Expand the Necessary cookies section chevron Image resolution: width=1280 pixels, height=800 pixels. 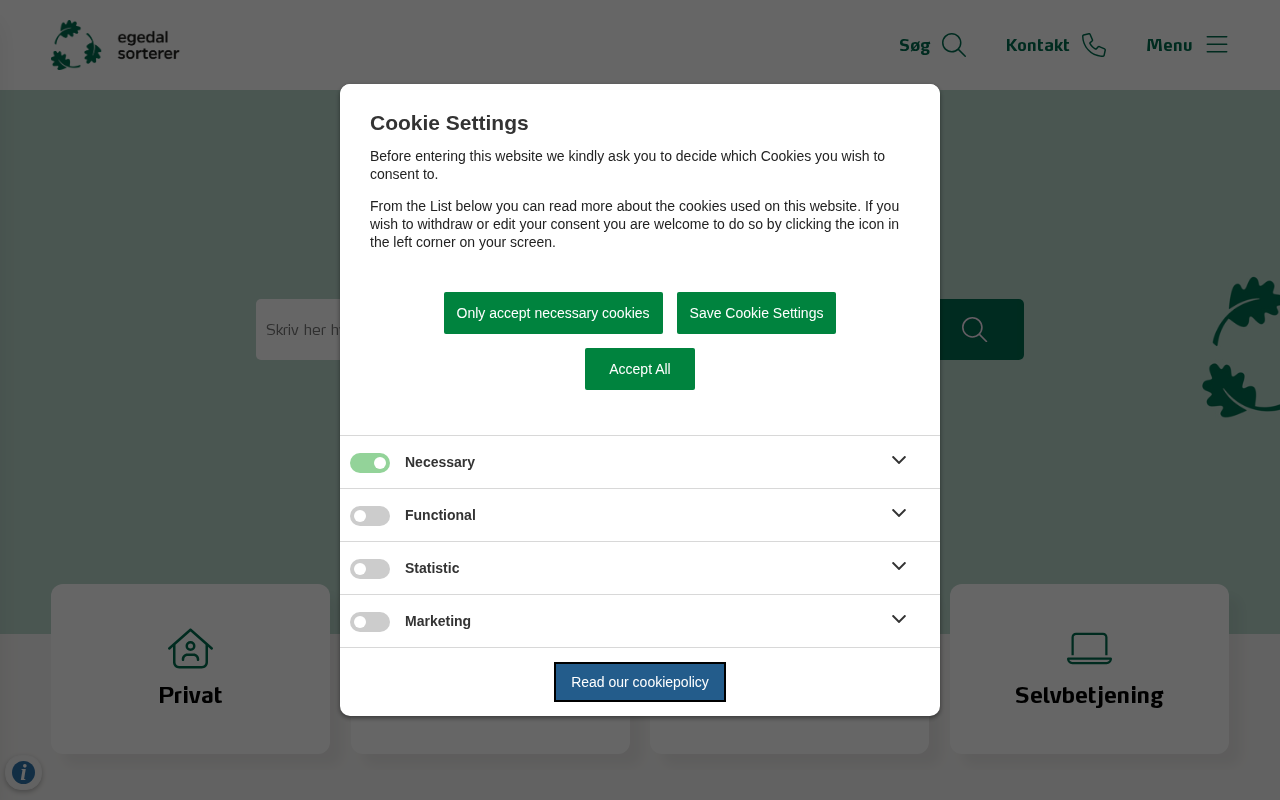[x=899, y=460]
